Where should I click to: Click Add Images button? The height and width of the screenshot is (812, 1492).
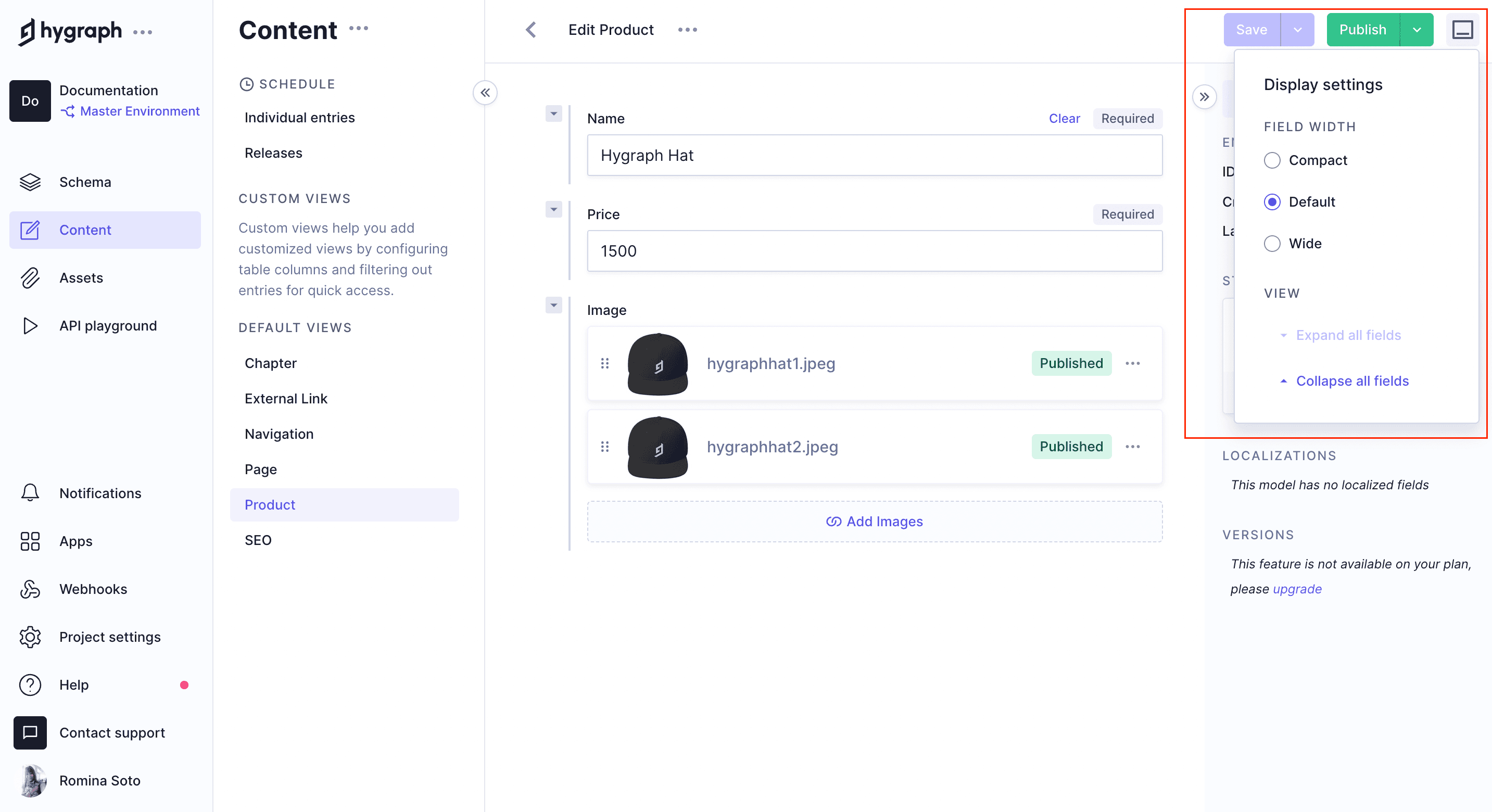pyautogui.click(x=874, y=521)
